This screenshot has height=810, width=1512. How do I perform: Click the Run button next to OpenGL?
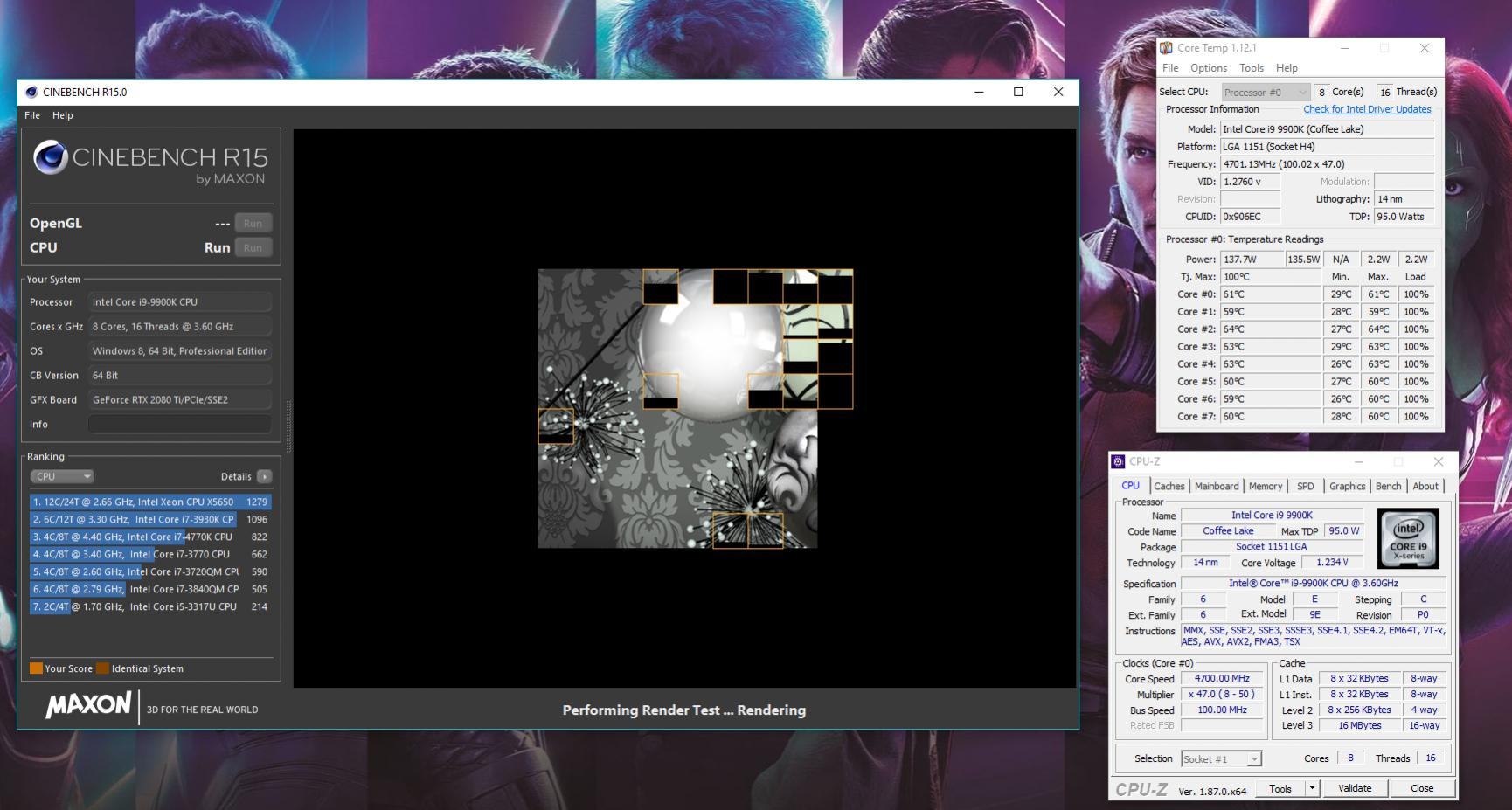click(x=253, y=223)
